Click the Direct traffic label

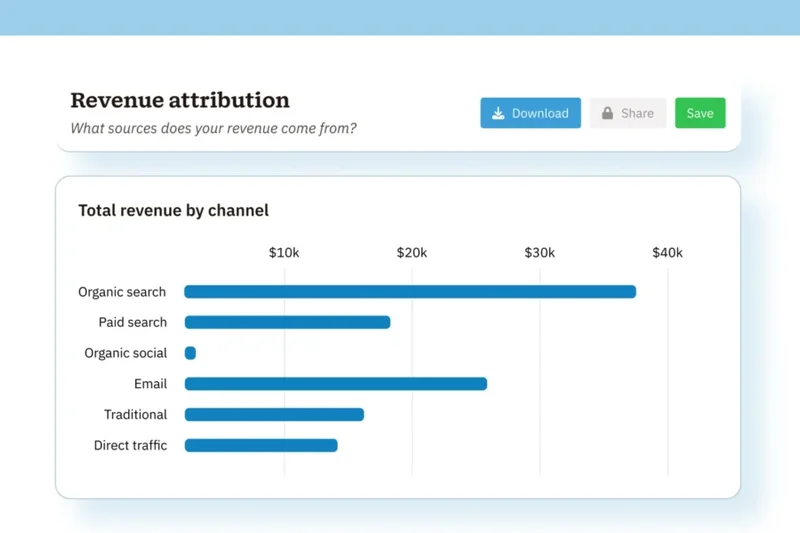click(130, 445)
